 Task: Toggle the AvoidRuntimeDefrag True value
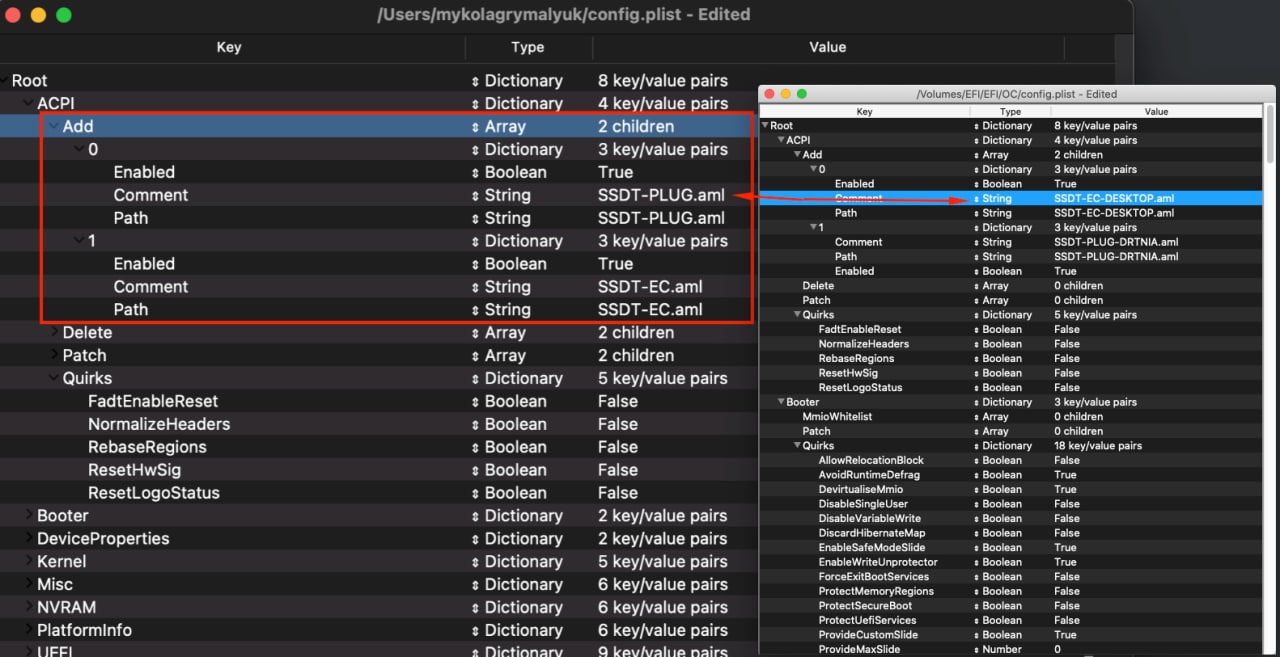click(1065, 475)
